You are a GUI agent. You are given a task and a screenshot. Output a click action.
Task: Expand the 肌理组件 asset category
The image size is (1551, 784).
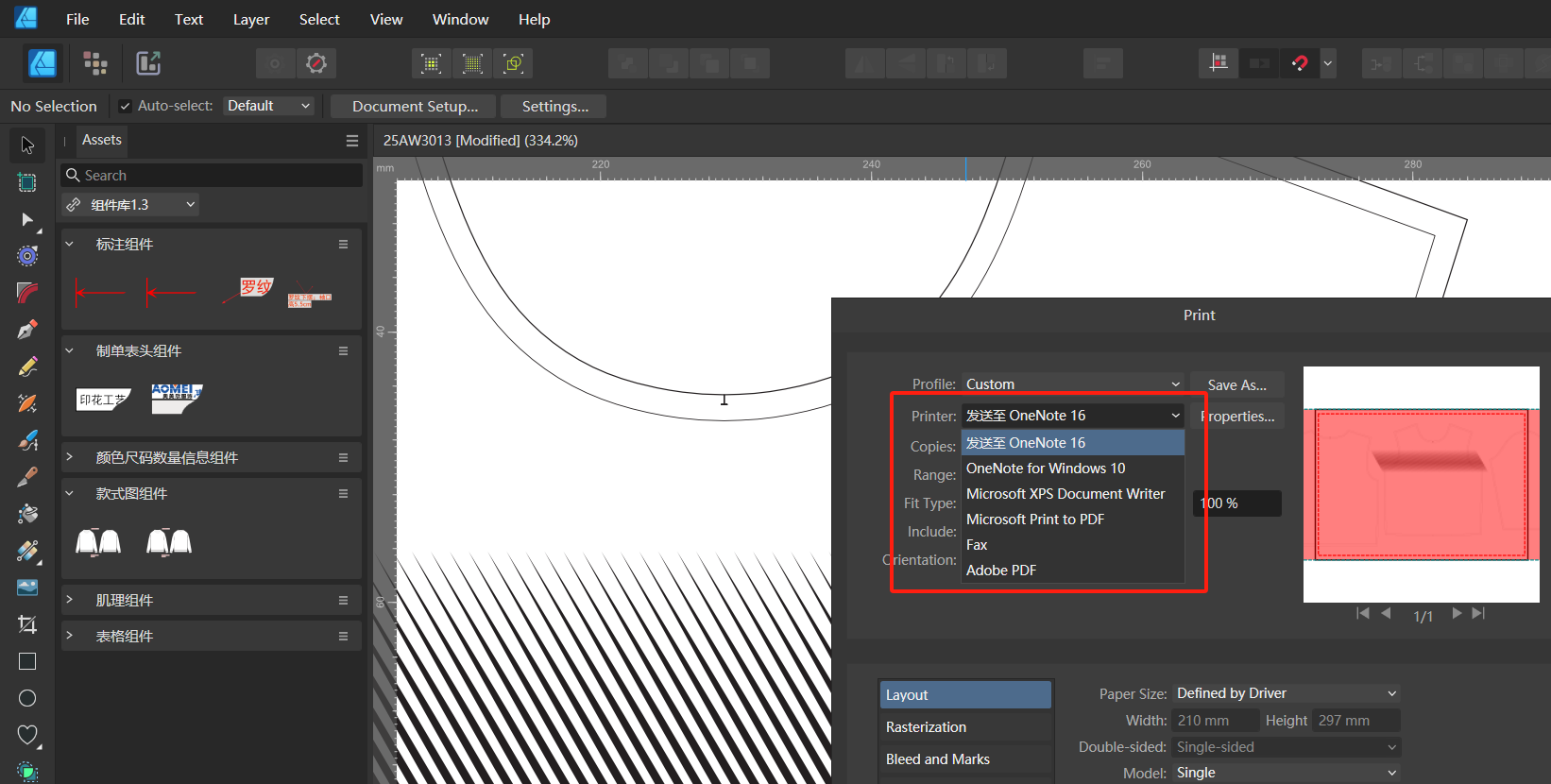click(69, 600)
